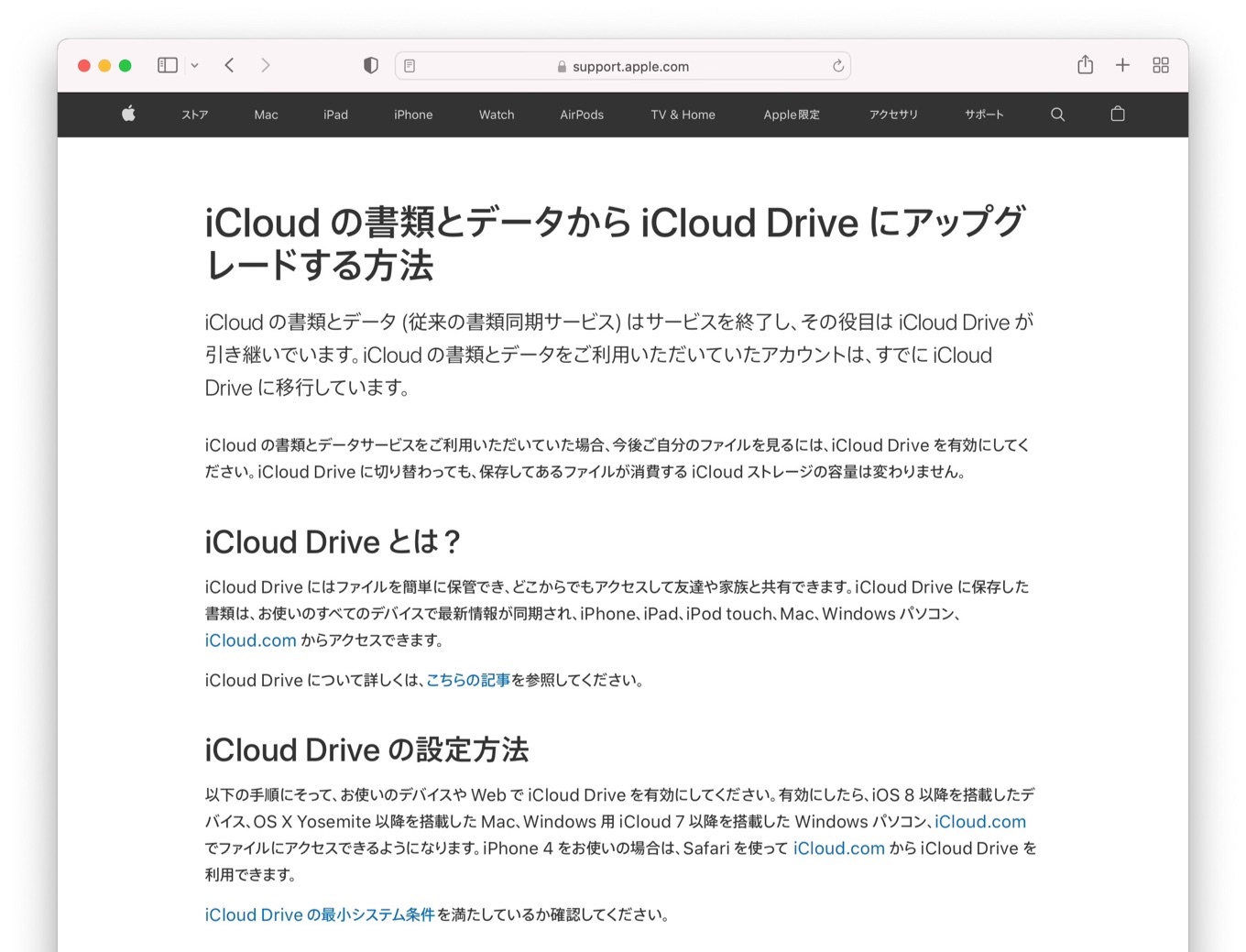Click the Privacy Report shield icon
The width and height of the screenshot is (1246, 952).
[370, 65]
